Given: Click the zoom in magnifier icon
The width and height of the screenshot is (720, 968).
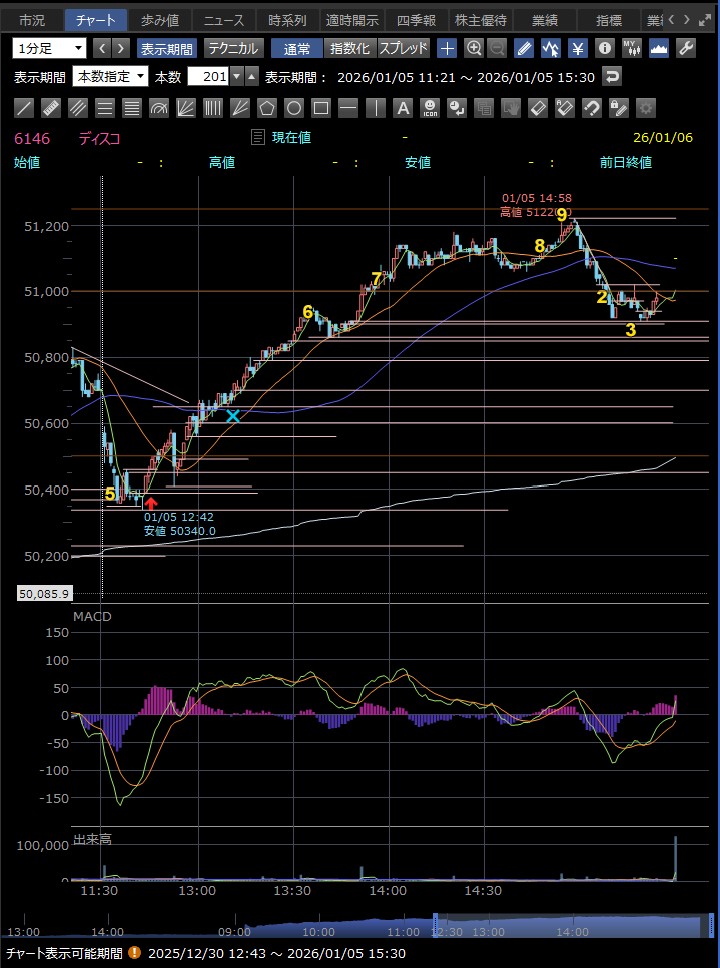Looking at the screenshot, I should click(473, 48).
